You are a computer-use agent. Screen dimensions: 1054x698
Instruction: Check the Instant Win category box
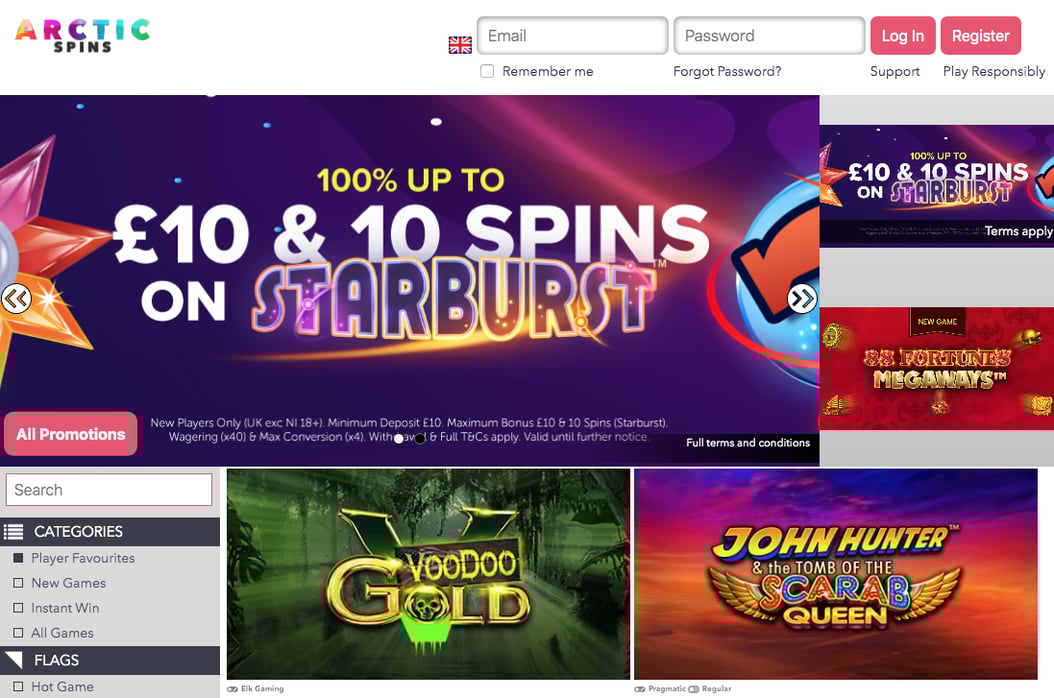(x=18, y=608)
